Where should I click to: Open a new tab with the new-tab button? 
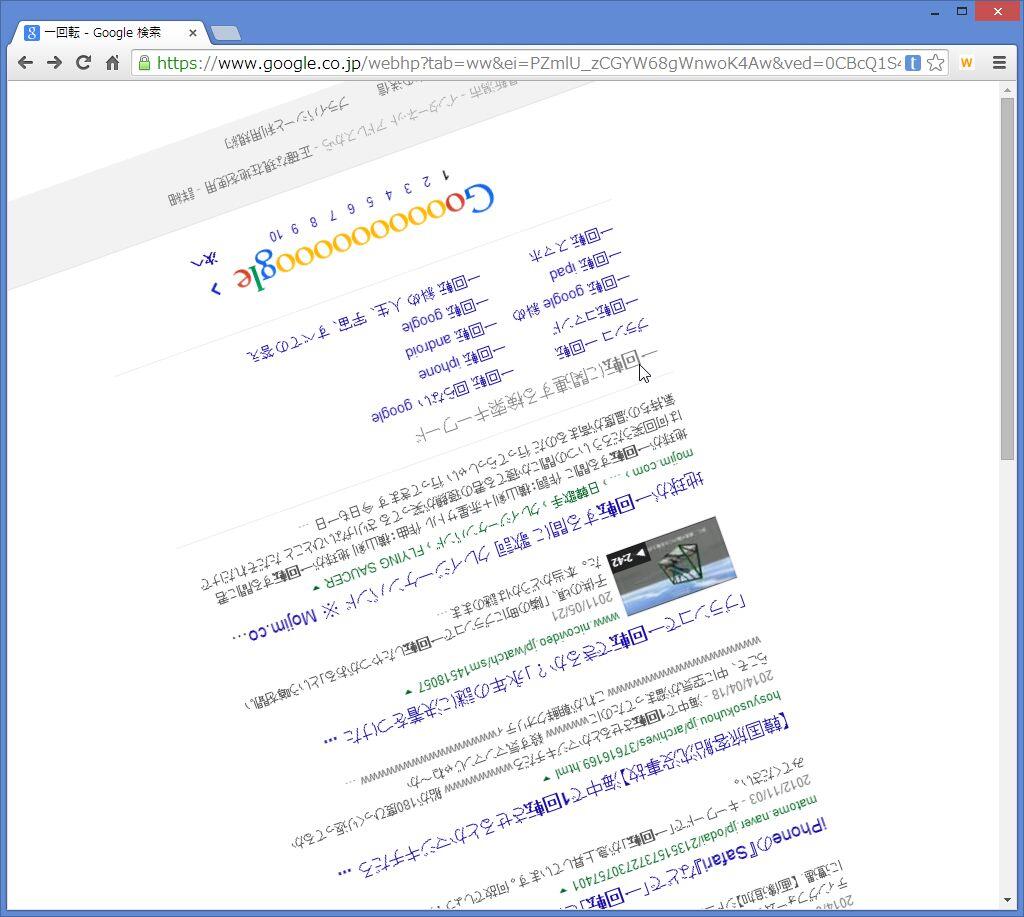(226, 33)
